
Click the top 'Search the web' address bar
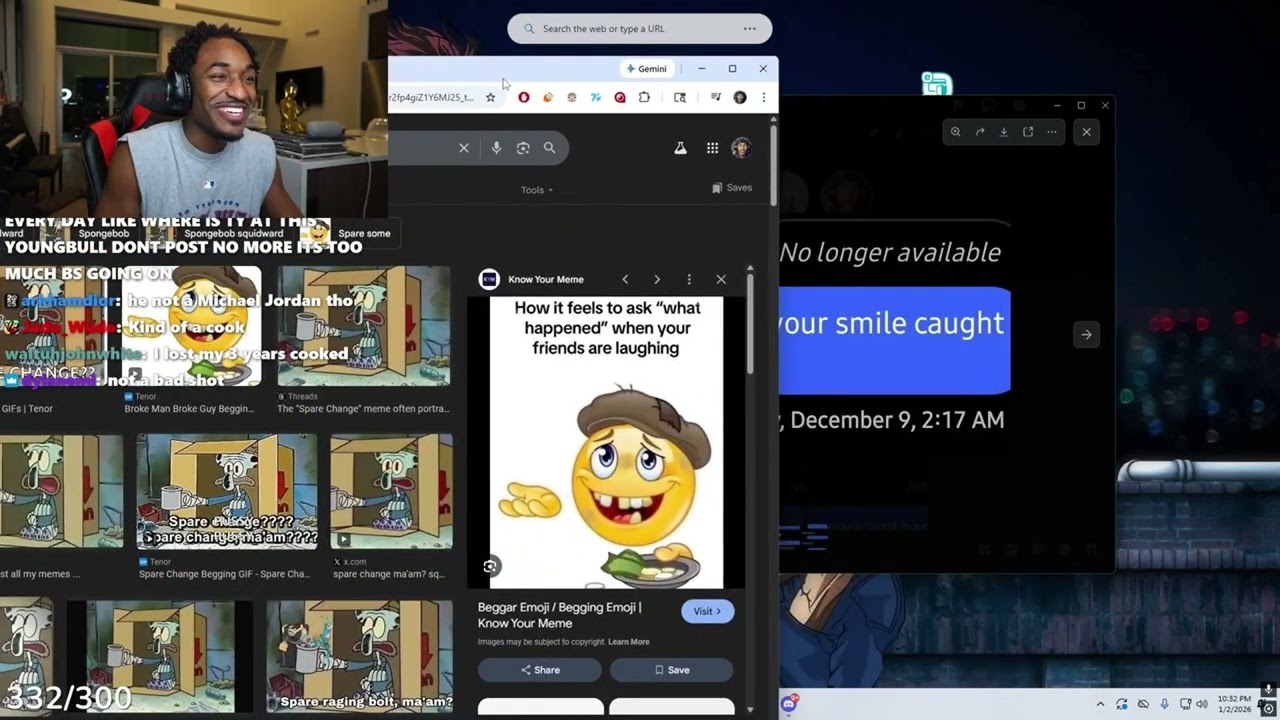point(640,29)
